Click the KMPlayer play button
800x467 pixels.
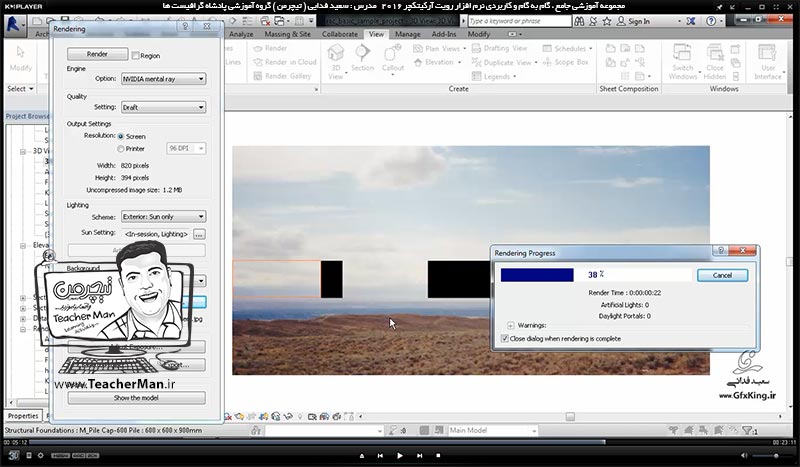click(399, 456)
